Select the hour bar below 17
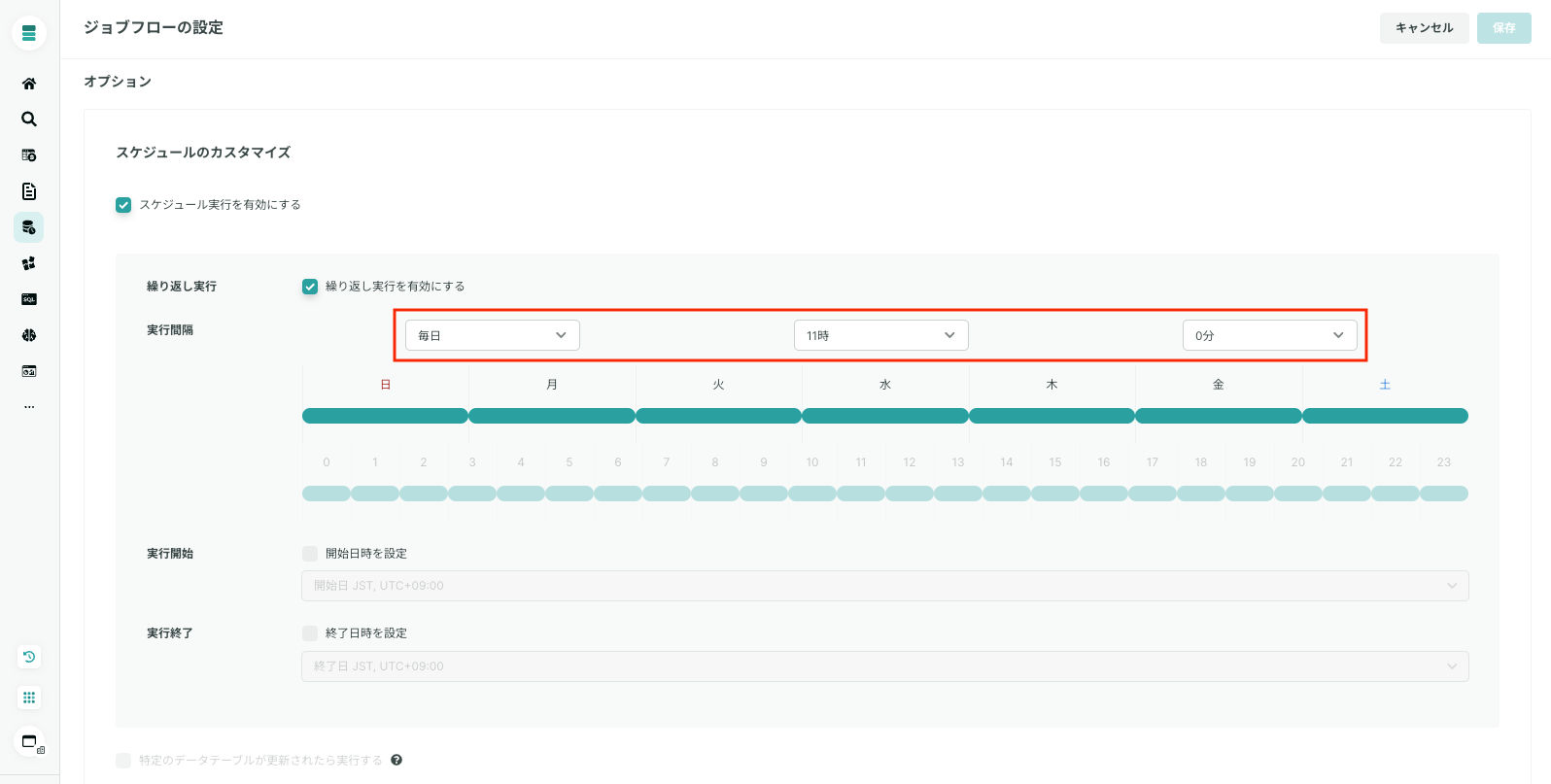1551x784 pixels. pyautogui.click(x=1153, y=494)
